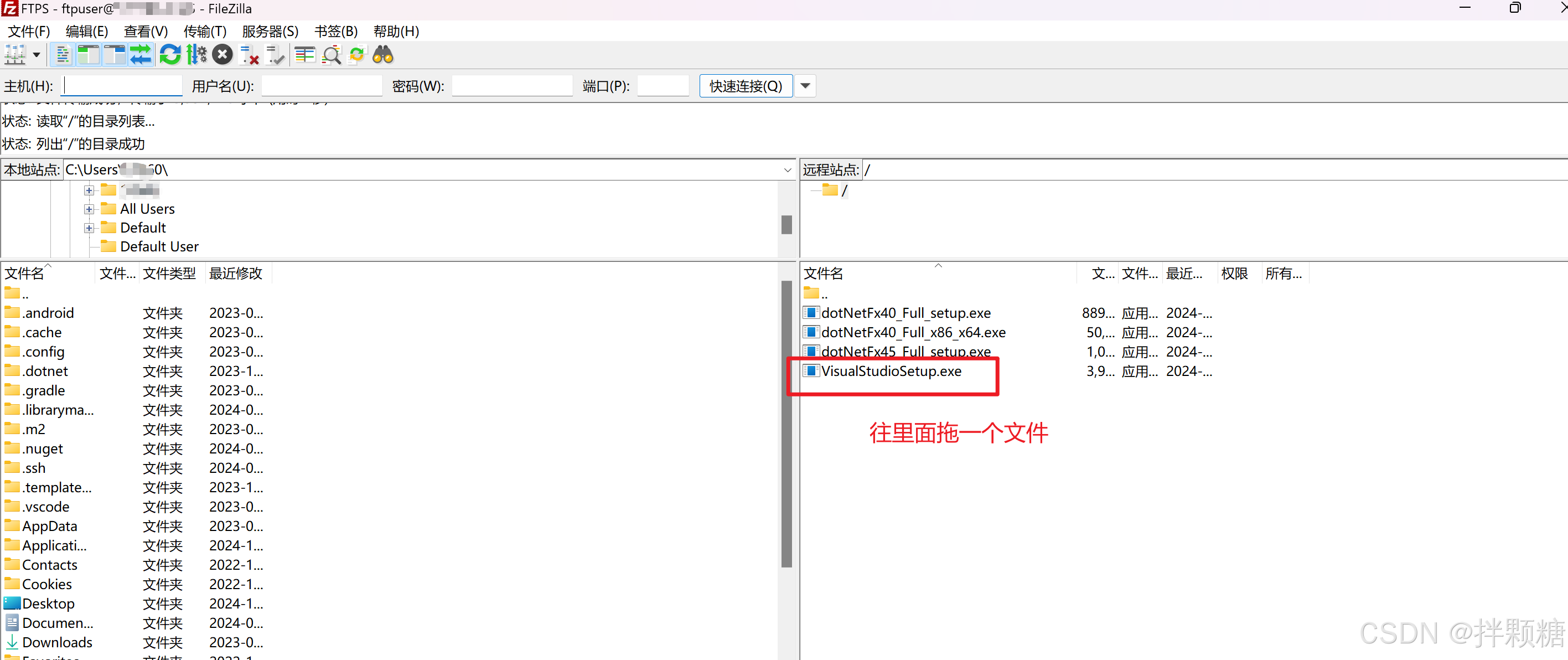Click the 快速连接(Q) button
The height and width of the screenshot is (660, 1568).
(x=745, y=86)
